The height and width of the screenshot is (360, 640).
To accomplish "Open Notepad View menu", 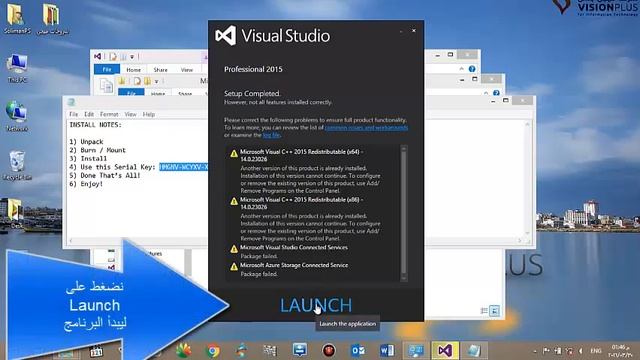I will point(131,114).
